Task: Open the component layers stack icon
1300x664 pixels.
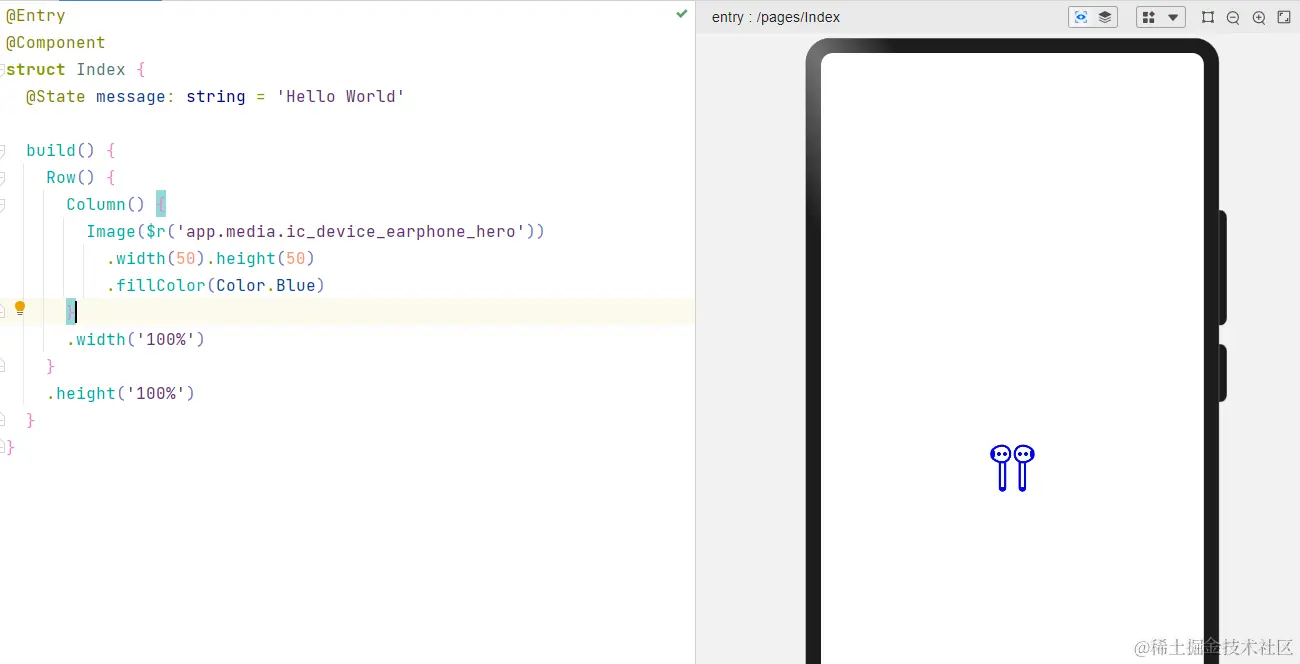Action: [1105, 17]
